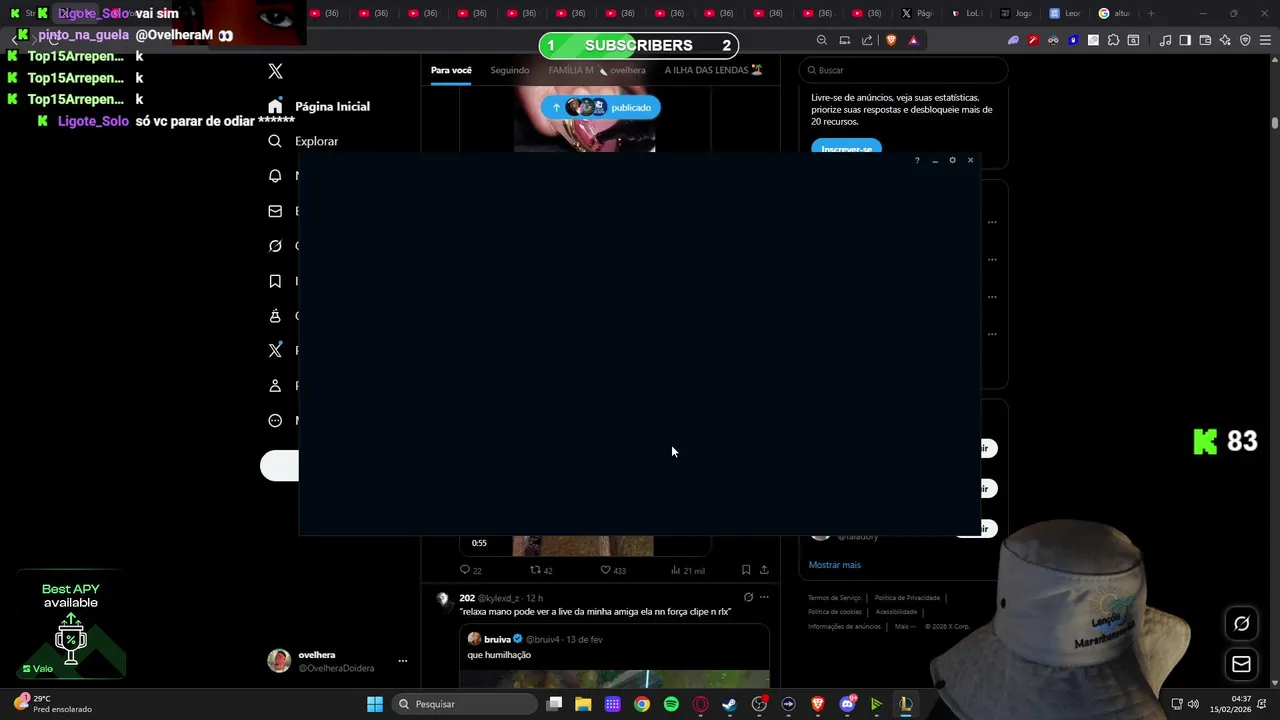Click the Leo AI sparkle icon

[x=1225, y=40]
